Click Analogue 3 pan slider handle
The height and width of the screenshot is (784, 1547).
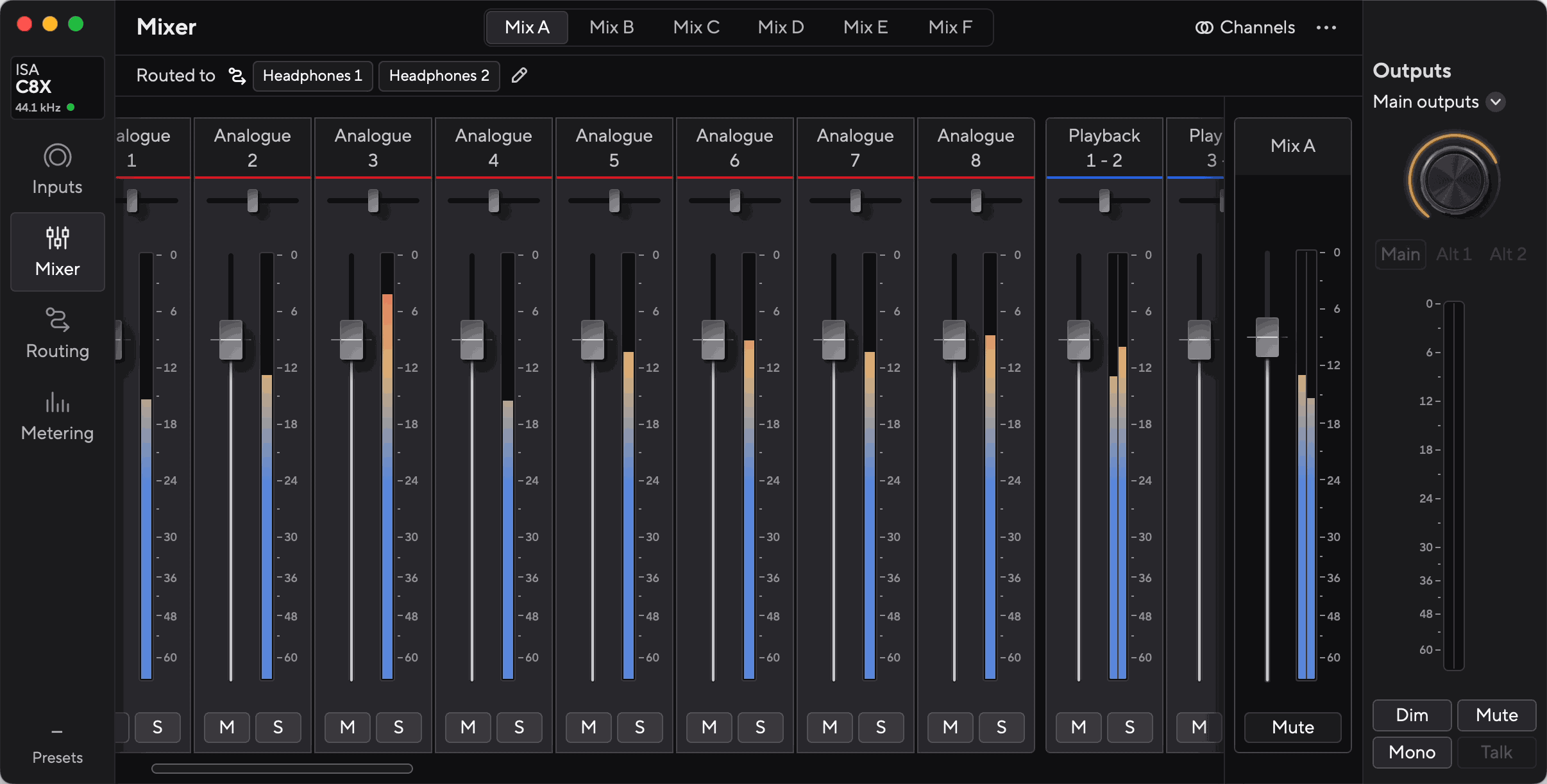(373, 201)
